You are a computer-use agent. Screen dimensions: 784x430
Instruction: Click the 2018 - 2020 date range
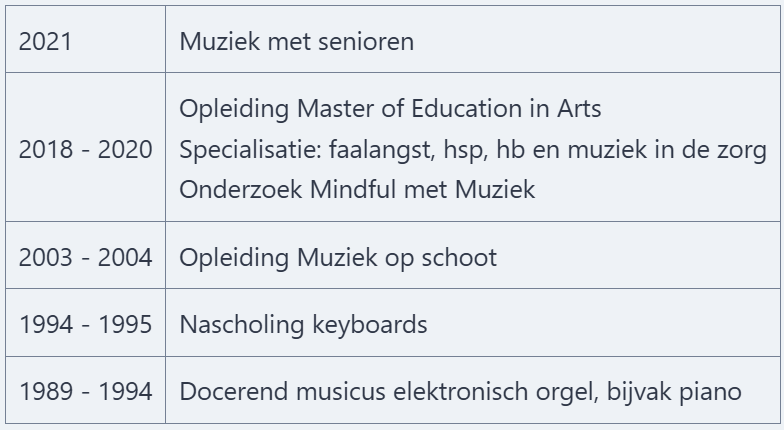[x=85, y=149]
